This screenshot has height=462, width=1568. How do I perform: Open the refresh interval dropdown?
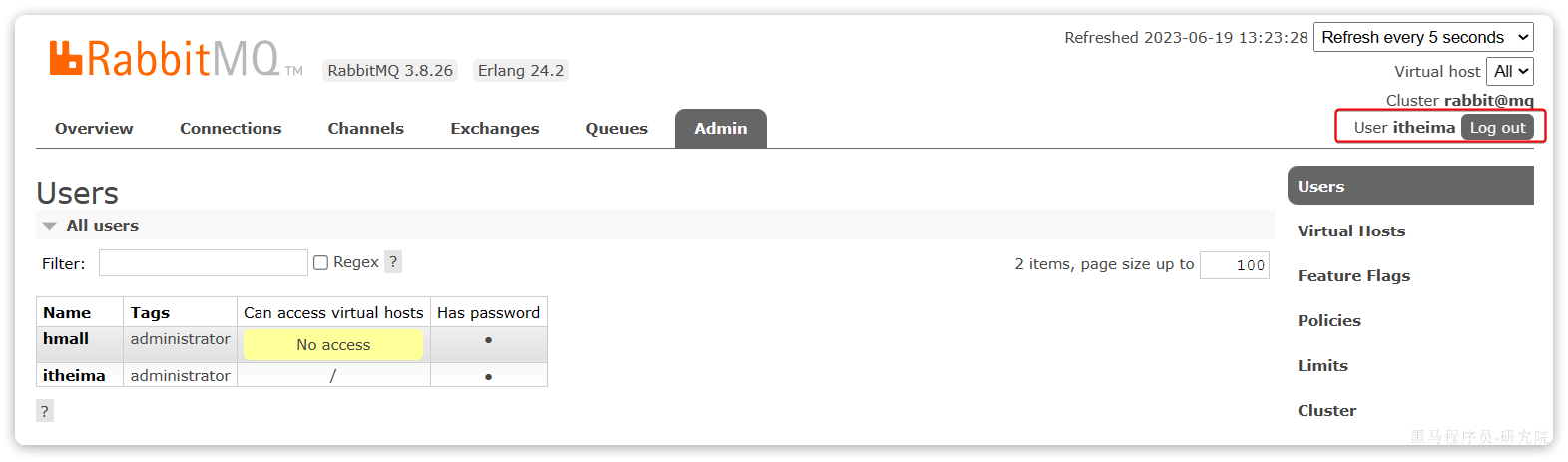(x=1423, y=38)
